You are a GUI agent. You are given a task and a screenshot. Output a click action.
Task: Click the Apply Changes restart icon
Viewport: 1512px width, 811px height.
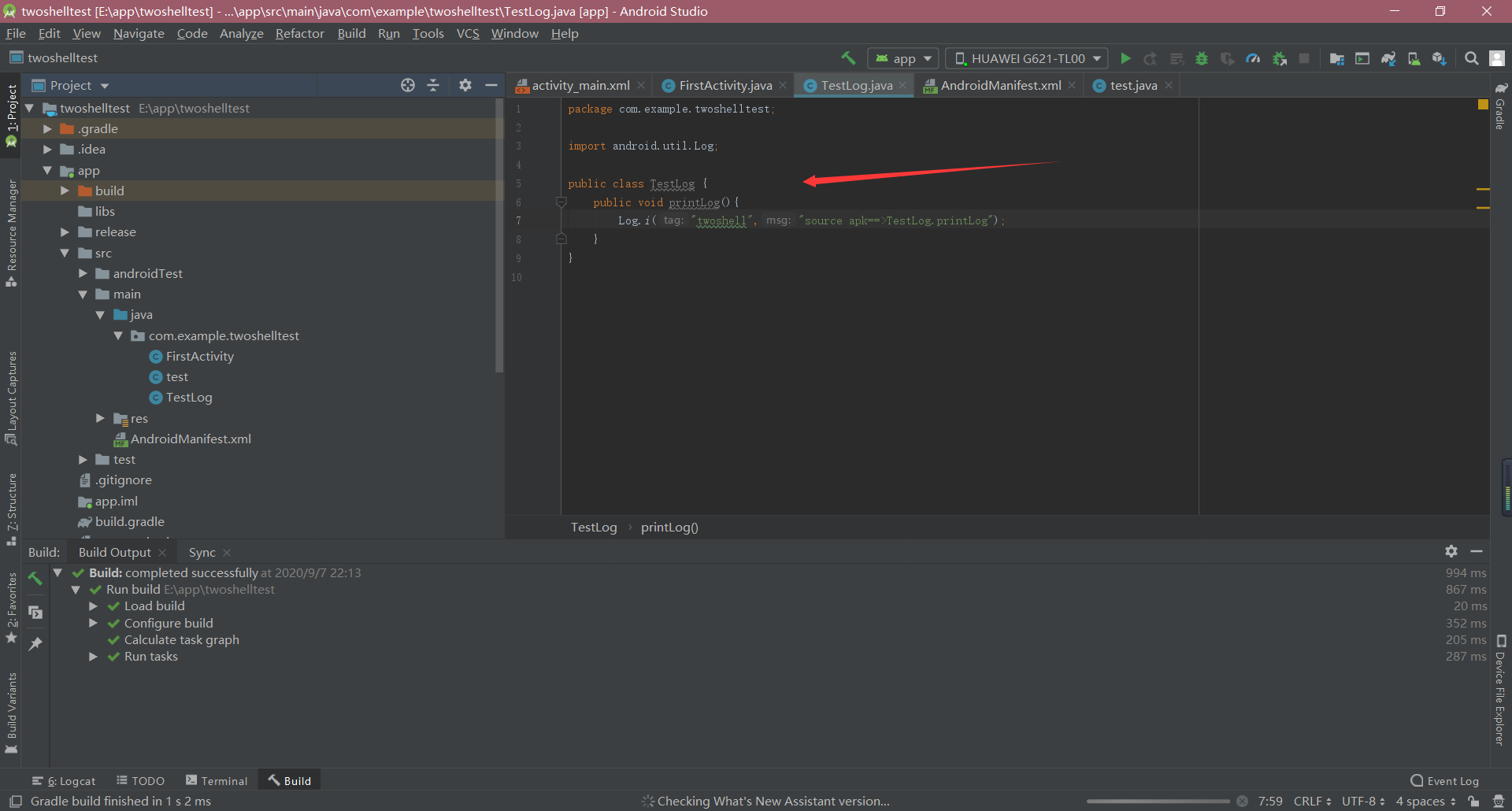click(x=1151, y=58)
